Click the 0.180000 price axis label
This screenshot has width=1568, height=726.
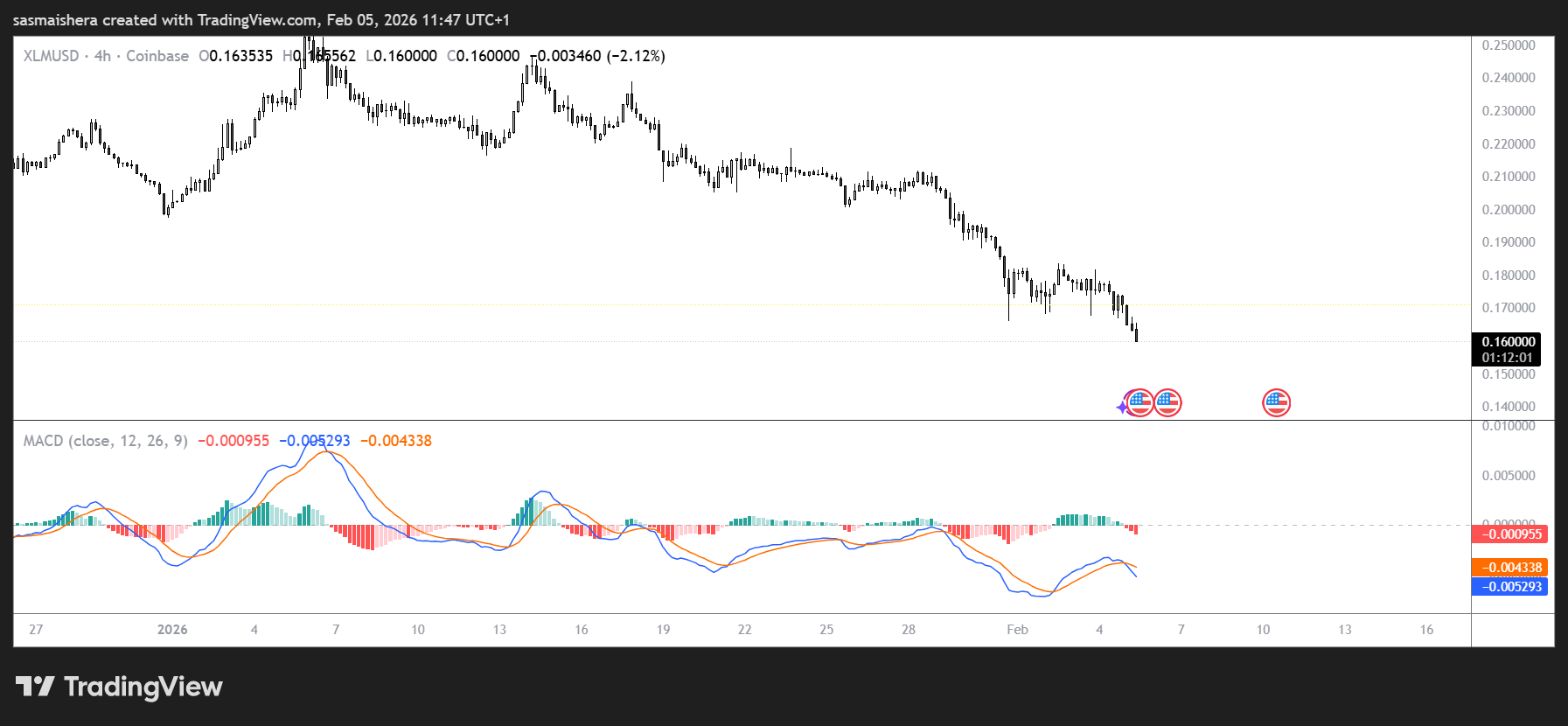coord(1509,276)
